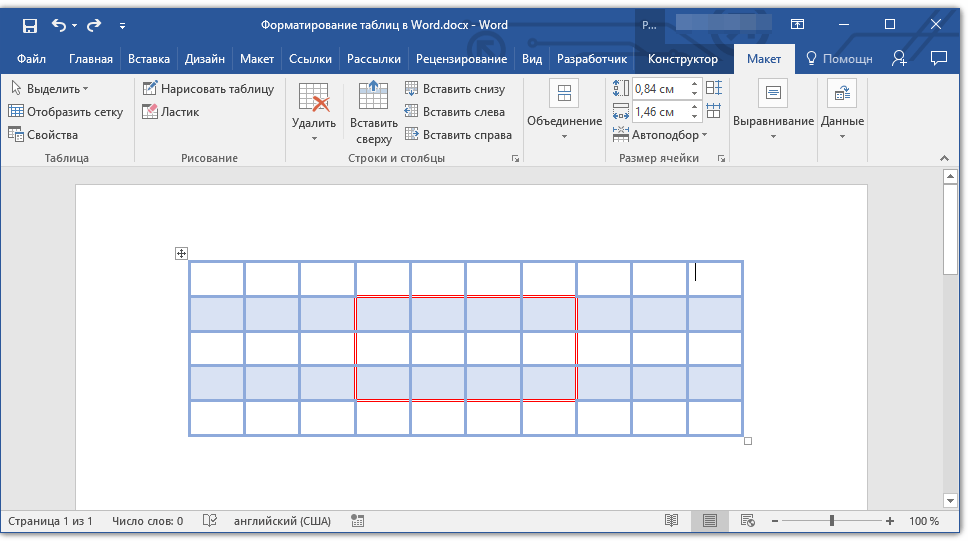Toggle ribbon display options icon

coord(797,25)
